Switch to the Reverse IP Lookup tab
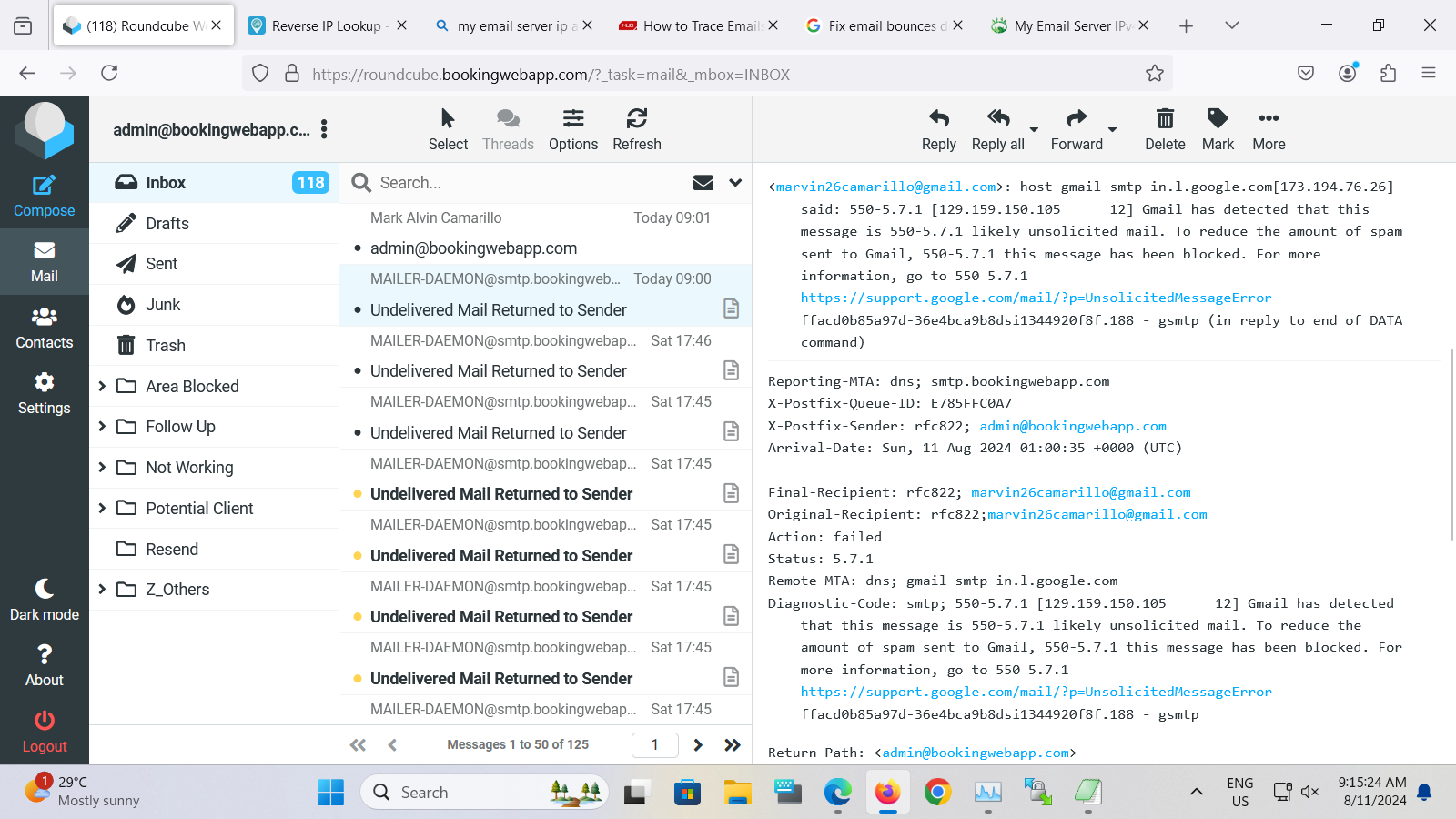 [326, 25]
